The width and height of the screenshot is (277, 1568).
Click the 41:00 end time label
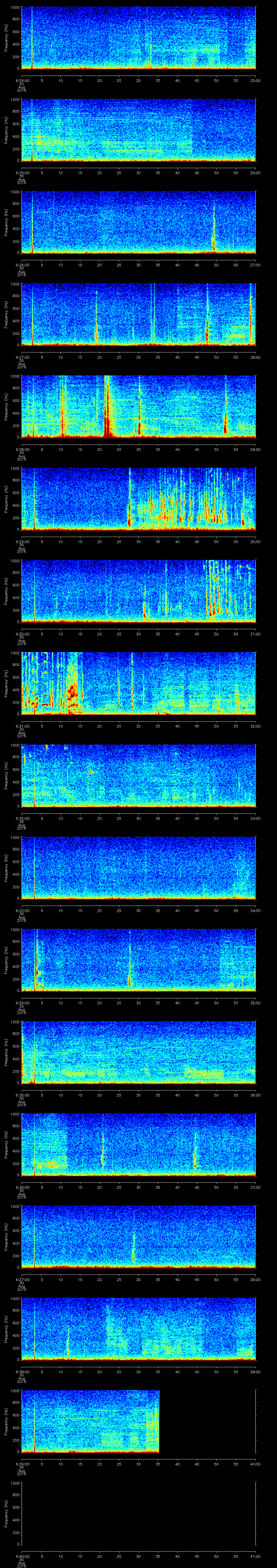255,1556
